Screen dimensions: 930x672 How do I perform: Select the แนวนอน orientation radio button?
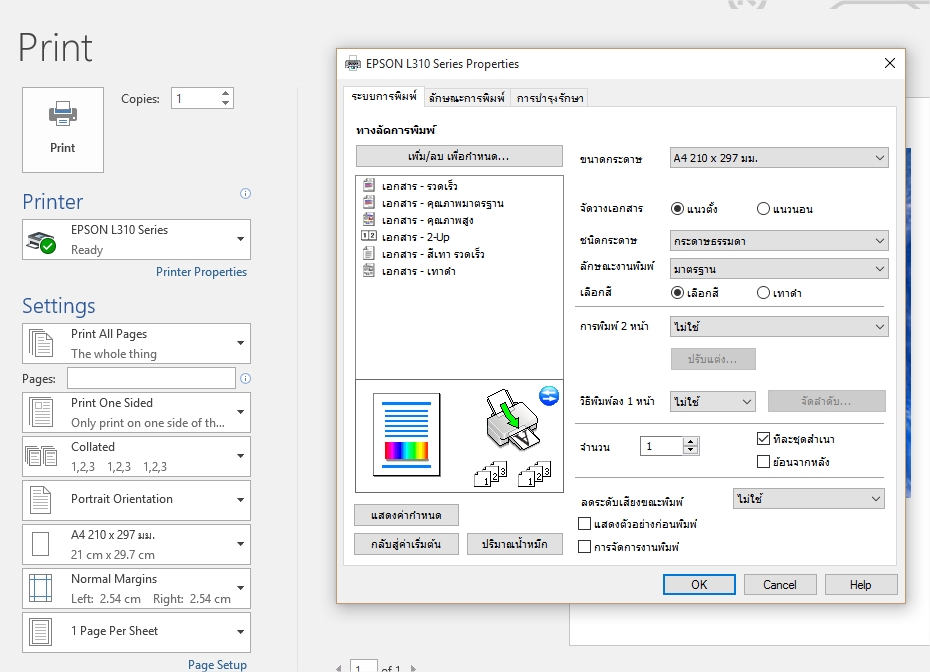(x=763, y=209)
